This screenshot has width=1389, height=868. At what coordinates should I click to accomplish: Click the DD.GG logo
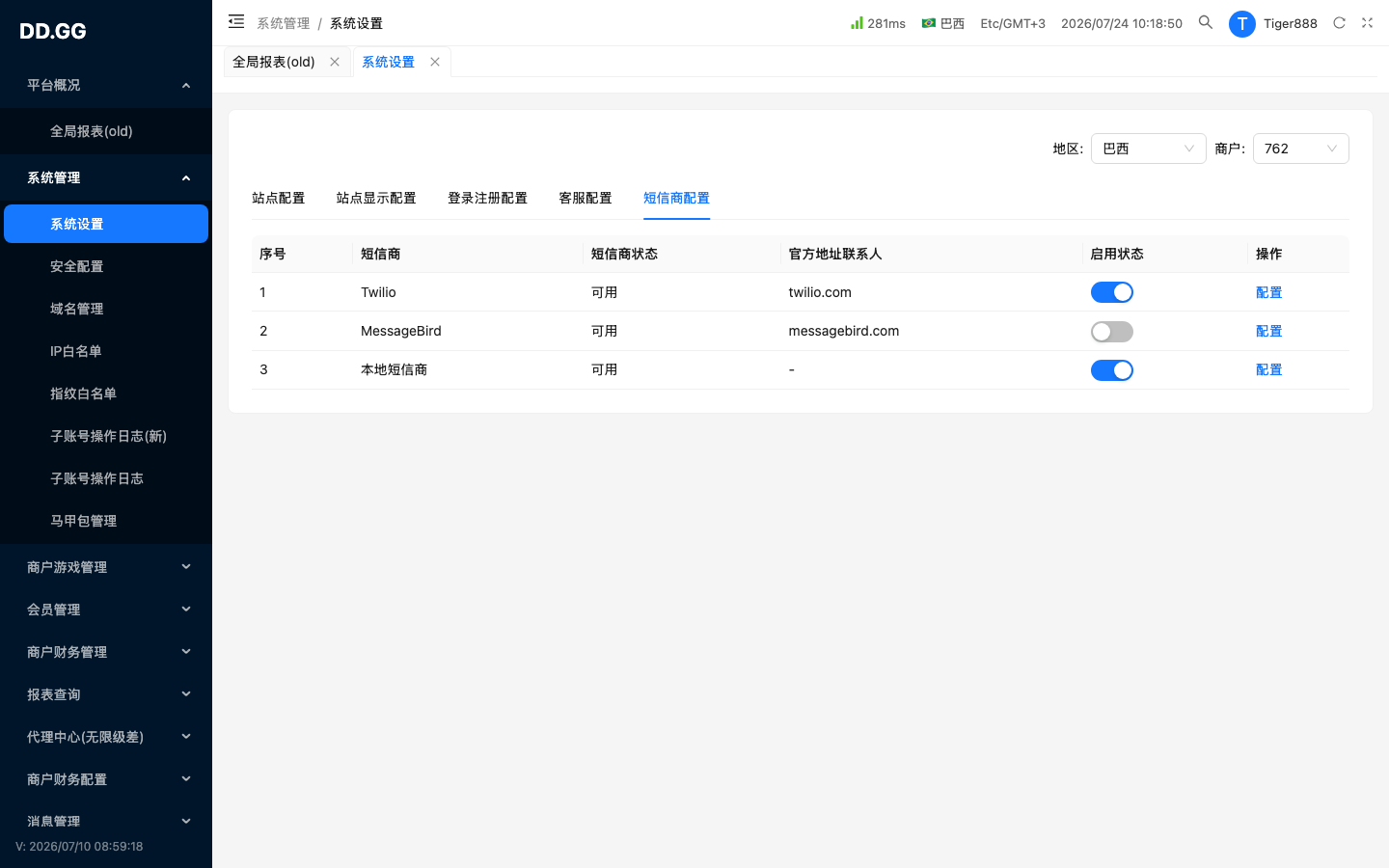[53, 31]
